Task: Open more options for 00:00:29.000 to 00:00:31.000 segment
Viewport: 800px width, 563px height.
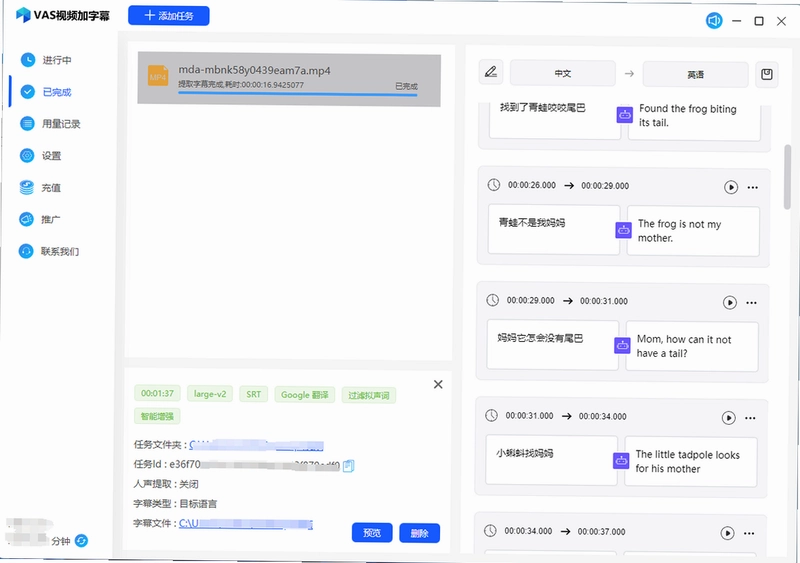Action: pos(752,303)
